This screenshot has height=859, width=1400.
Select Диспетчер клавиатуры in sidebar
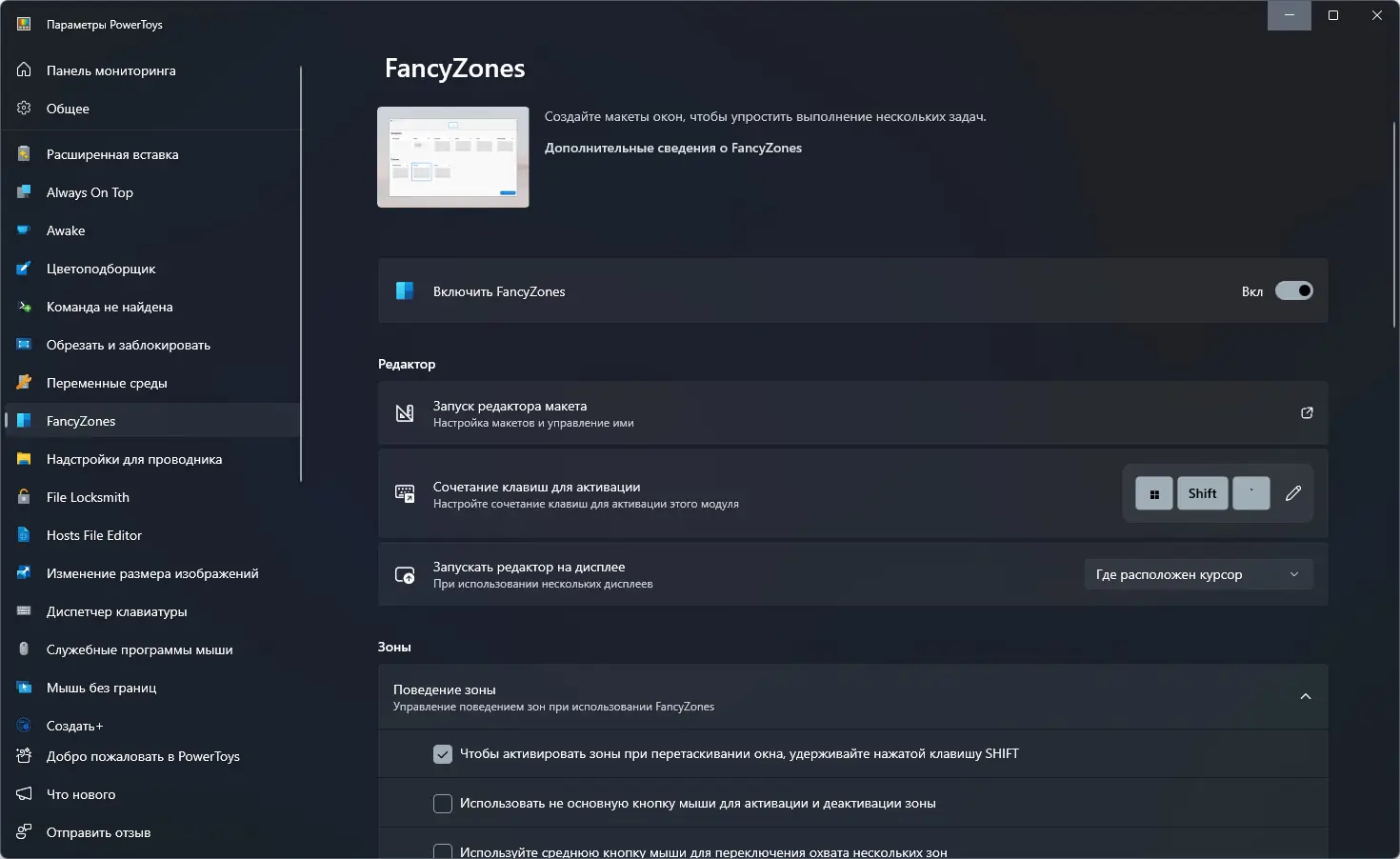tap(152, 611)
